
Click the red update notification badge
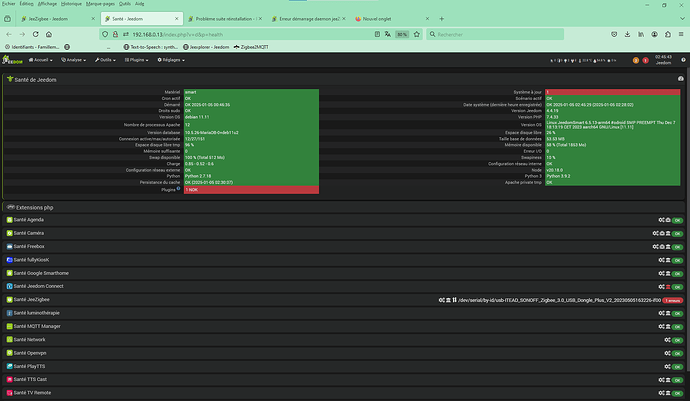point(645,60)
